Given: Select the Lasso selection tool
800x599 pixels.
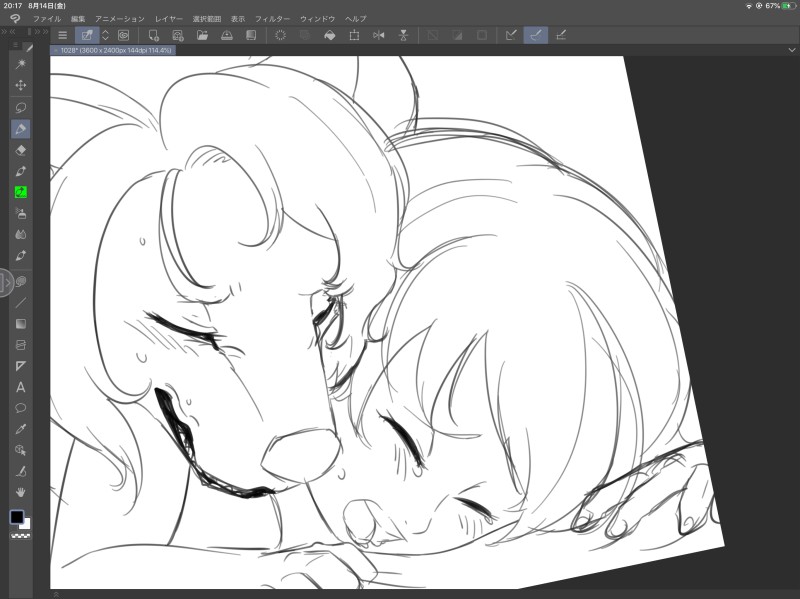Looking at the screenshot, I should (21, 108).
